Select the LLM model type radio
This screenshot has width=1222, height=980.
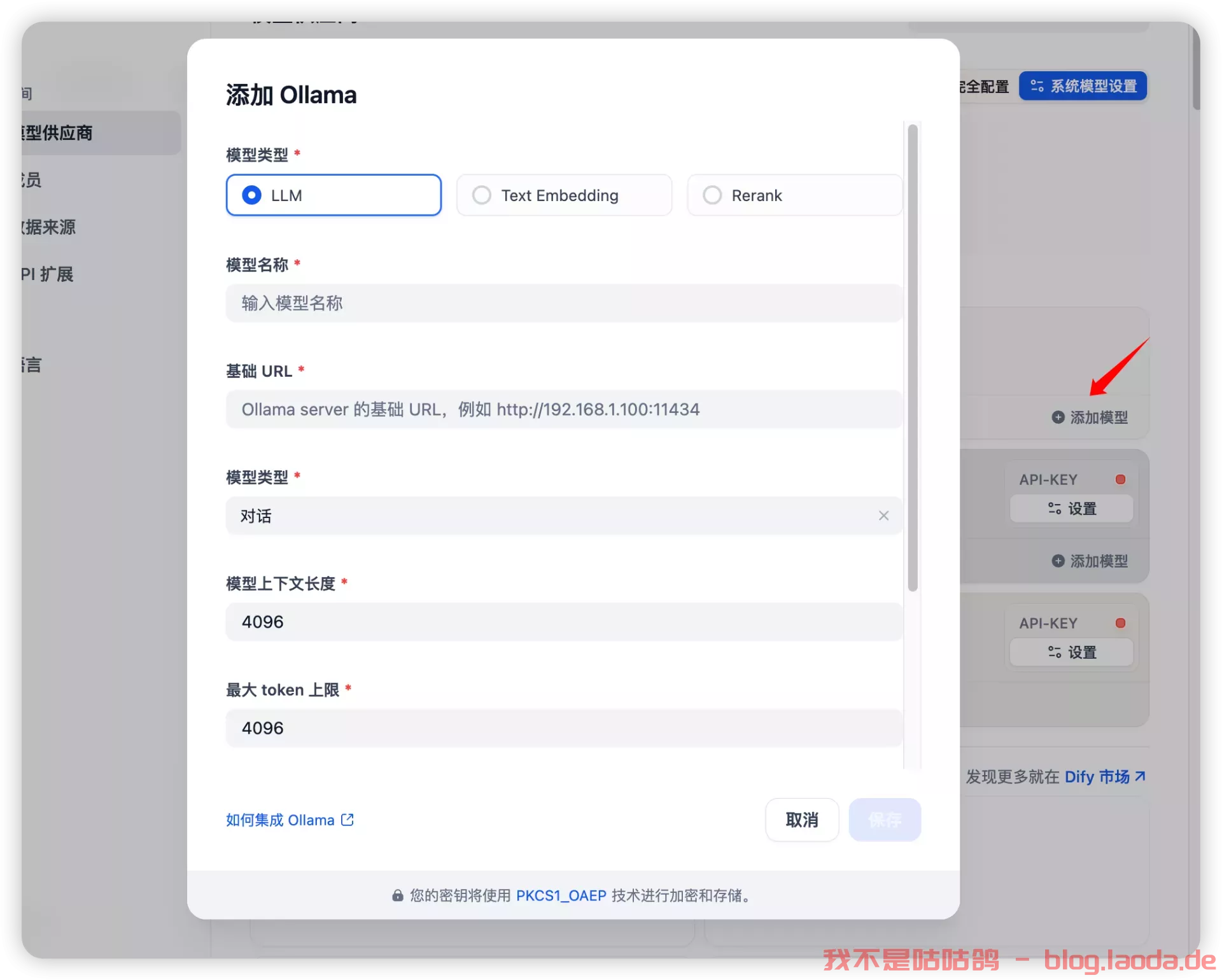coord(334,195)
